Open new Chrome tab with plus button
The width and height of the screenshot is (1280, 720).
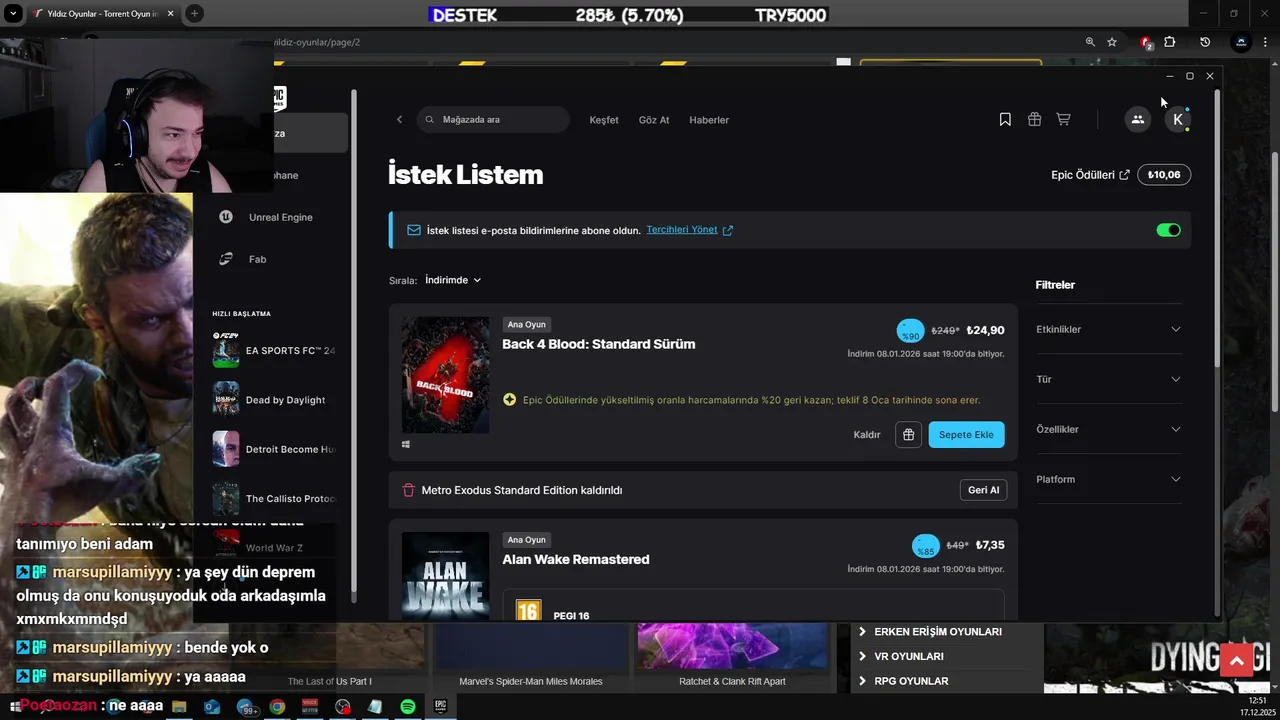(194, 14)
